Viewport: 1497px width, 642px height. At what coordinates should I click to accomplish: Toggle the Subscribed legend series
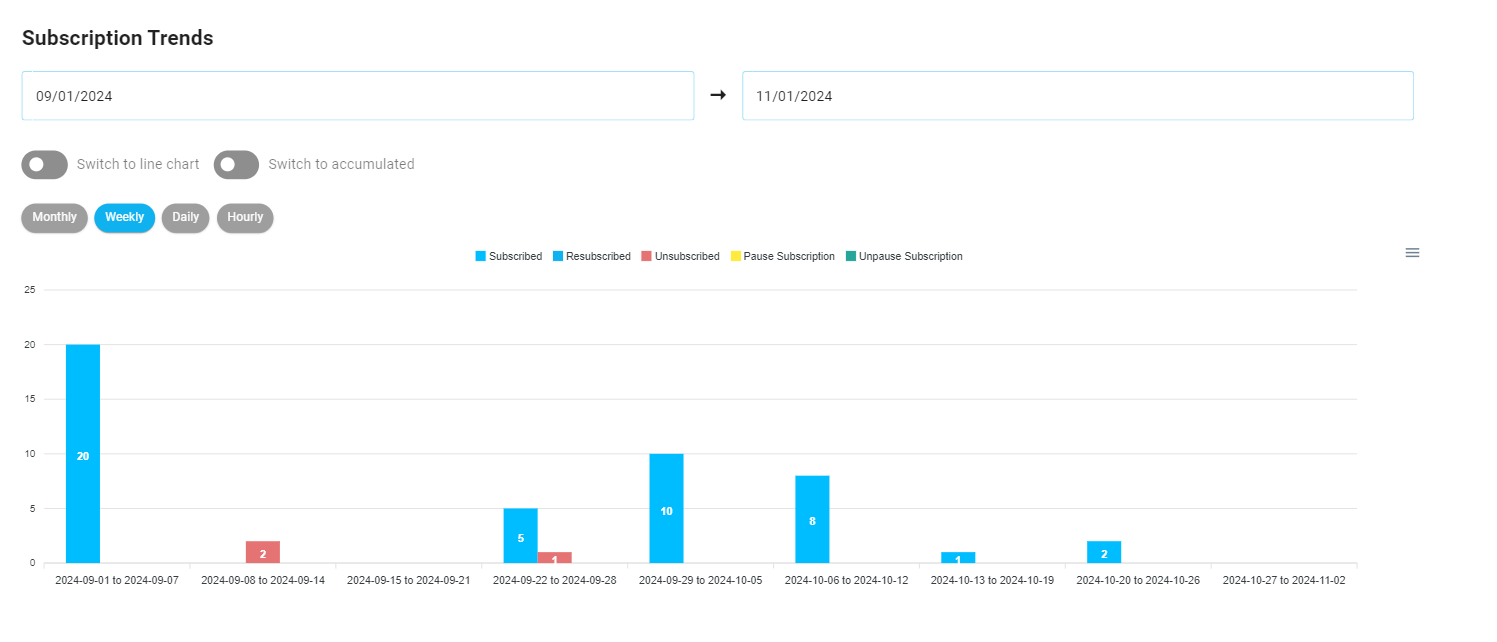click(508, 257)
